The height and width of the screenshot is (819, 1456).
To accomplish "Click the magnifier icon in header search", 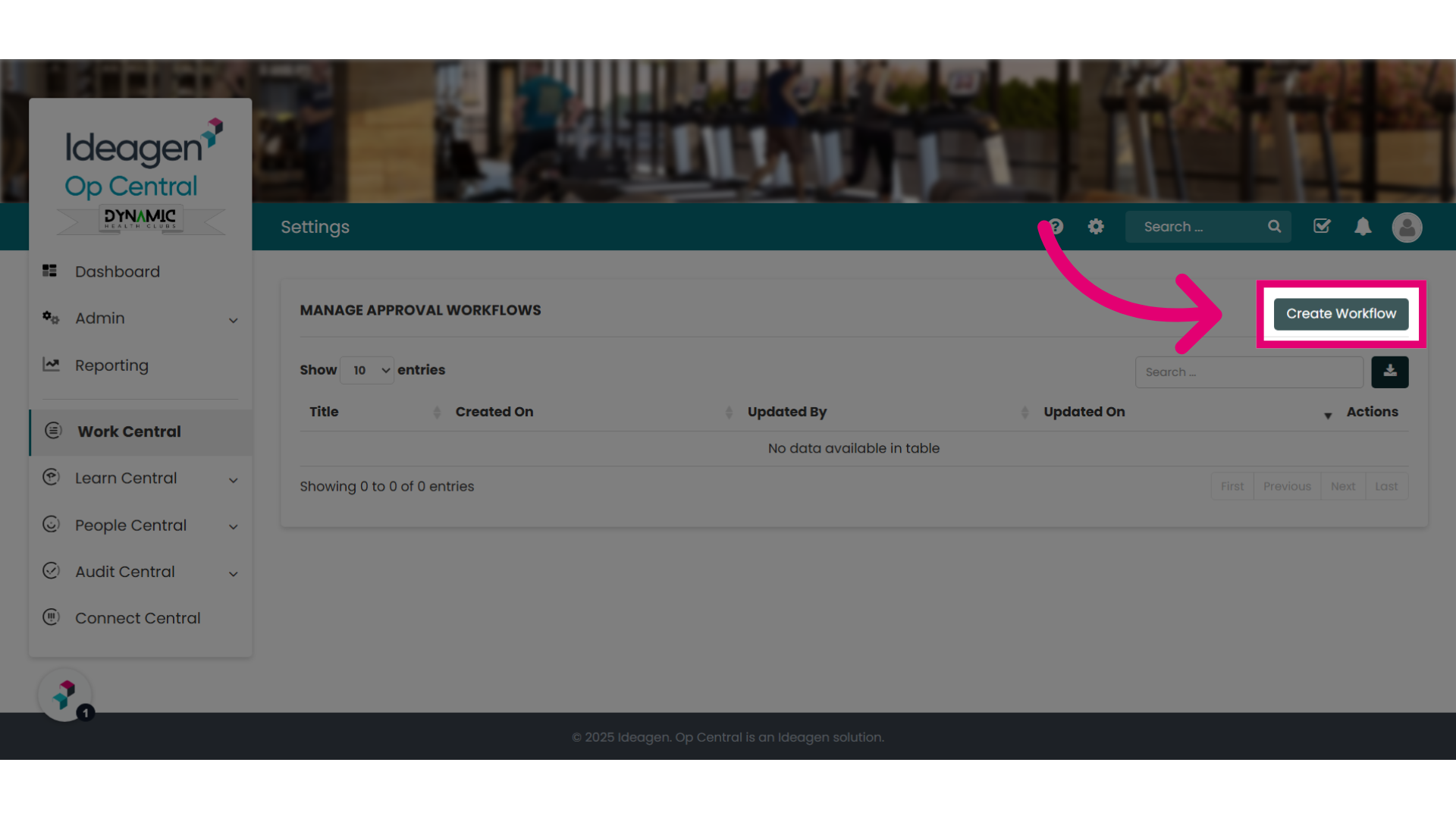I will point(1275,227).
